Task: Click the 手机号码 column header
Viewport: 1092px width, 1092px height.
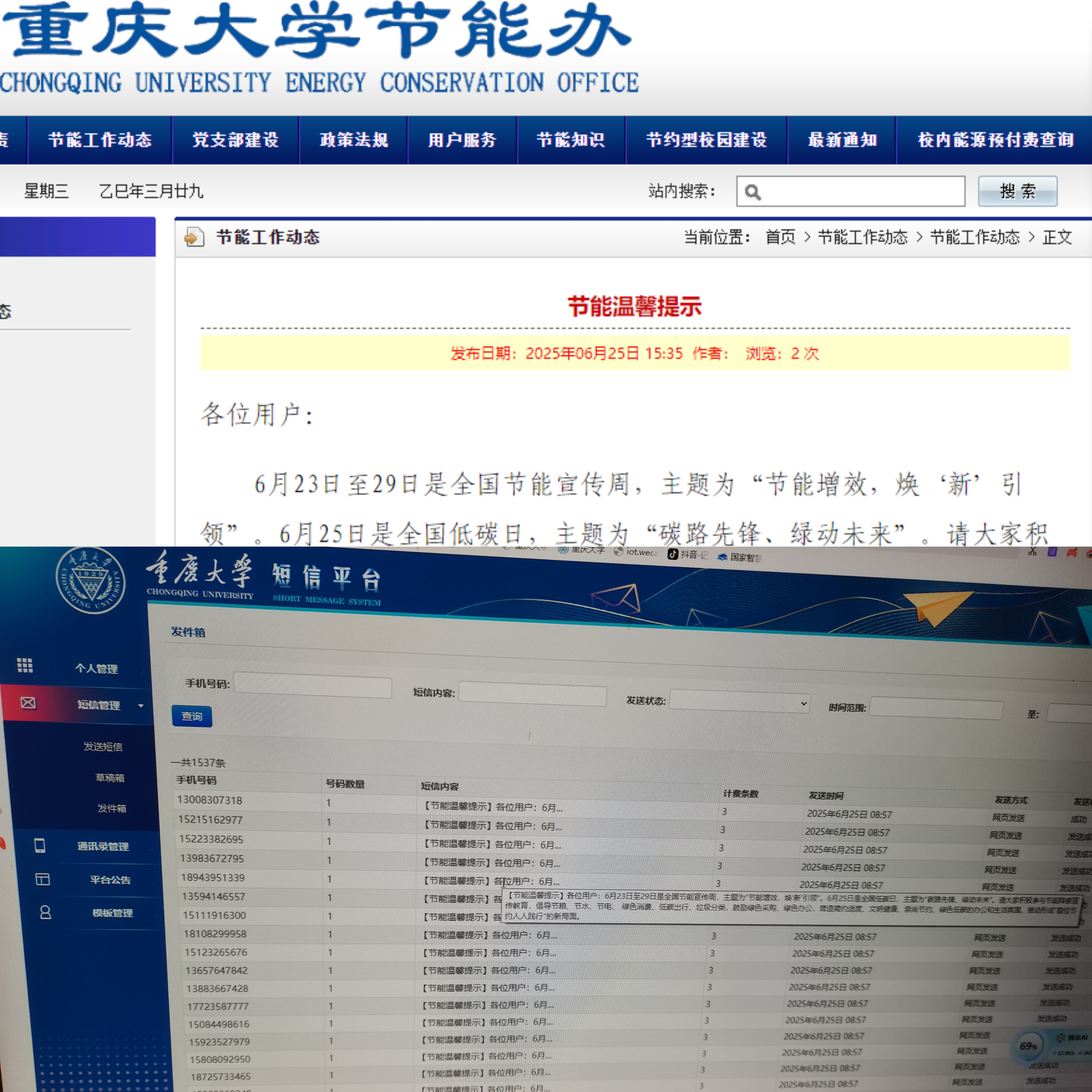Action: tap(196, 780)
